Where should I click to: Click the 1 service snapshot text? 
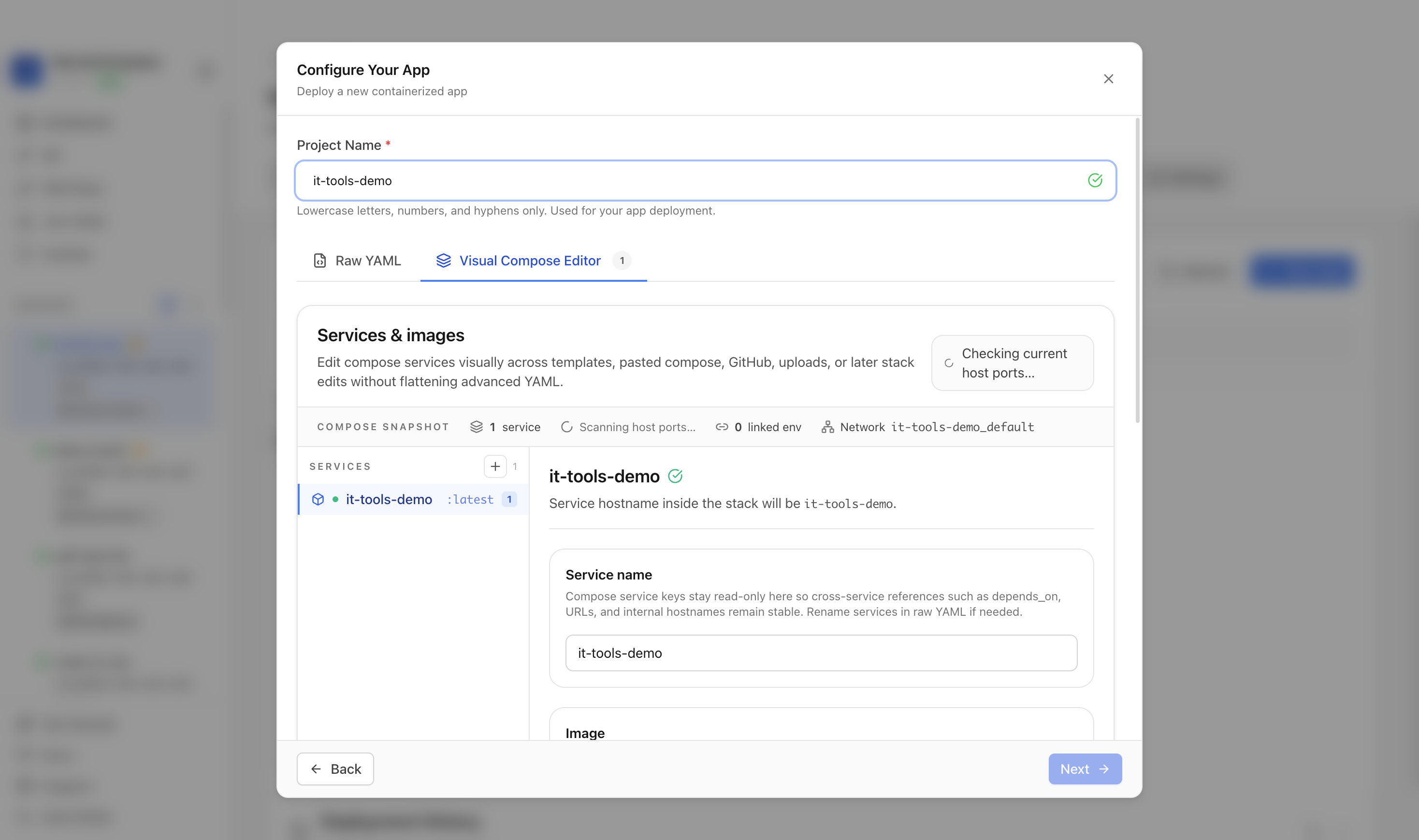(515, 427)
